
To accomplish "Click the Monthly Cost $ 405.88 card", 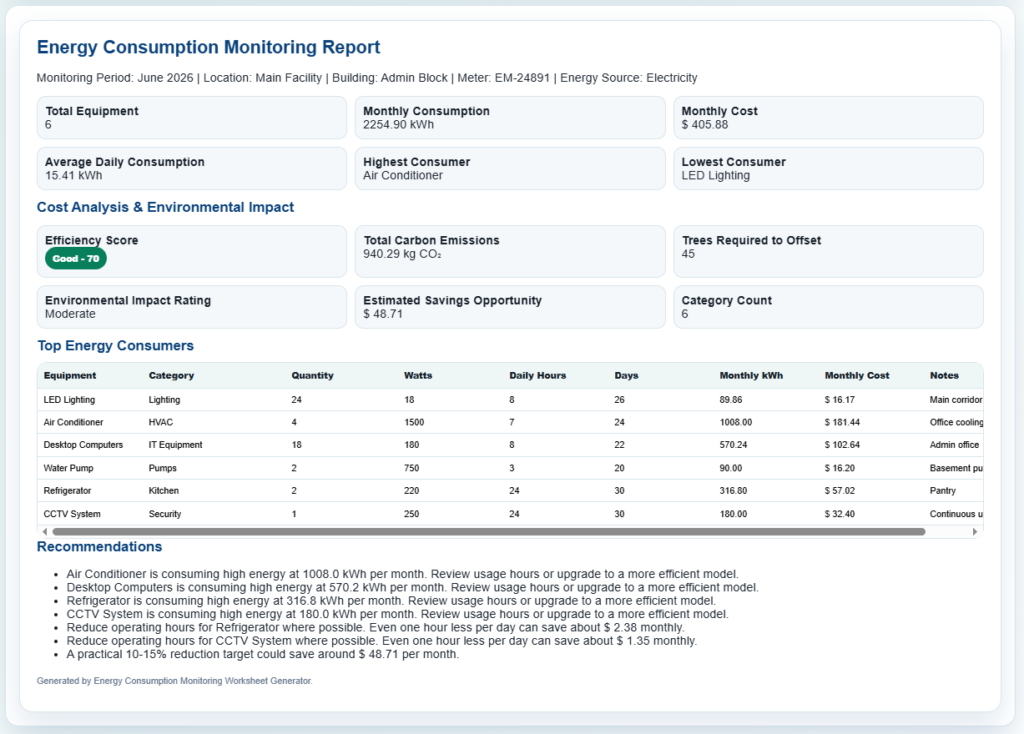I will (828, 118).
